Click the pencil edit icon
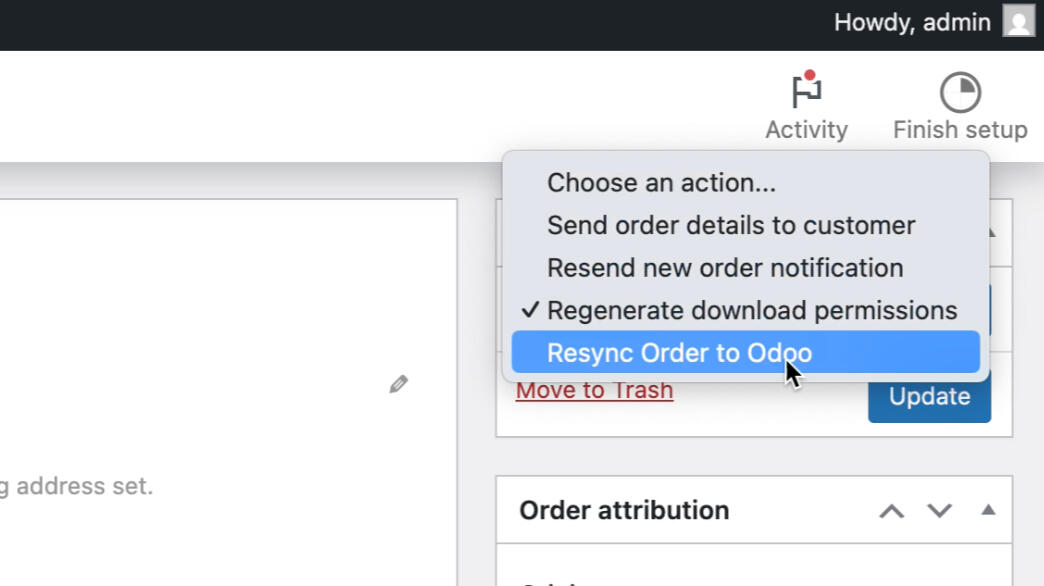 (x=399, y=384)
